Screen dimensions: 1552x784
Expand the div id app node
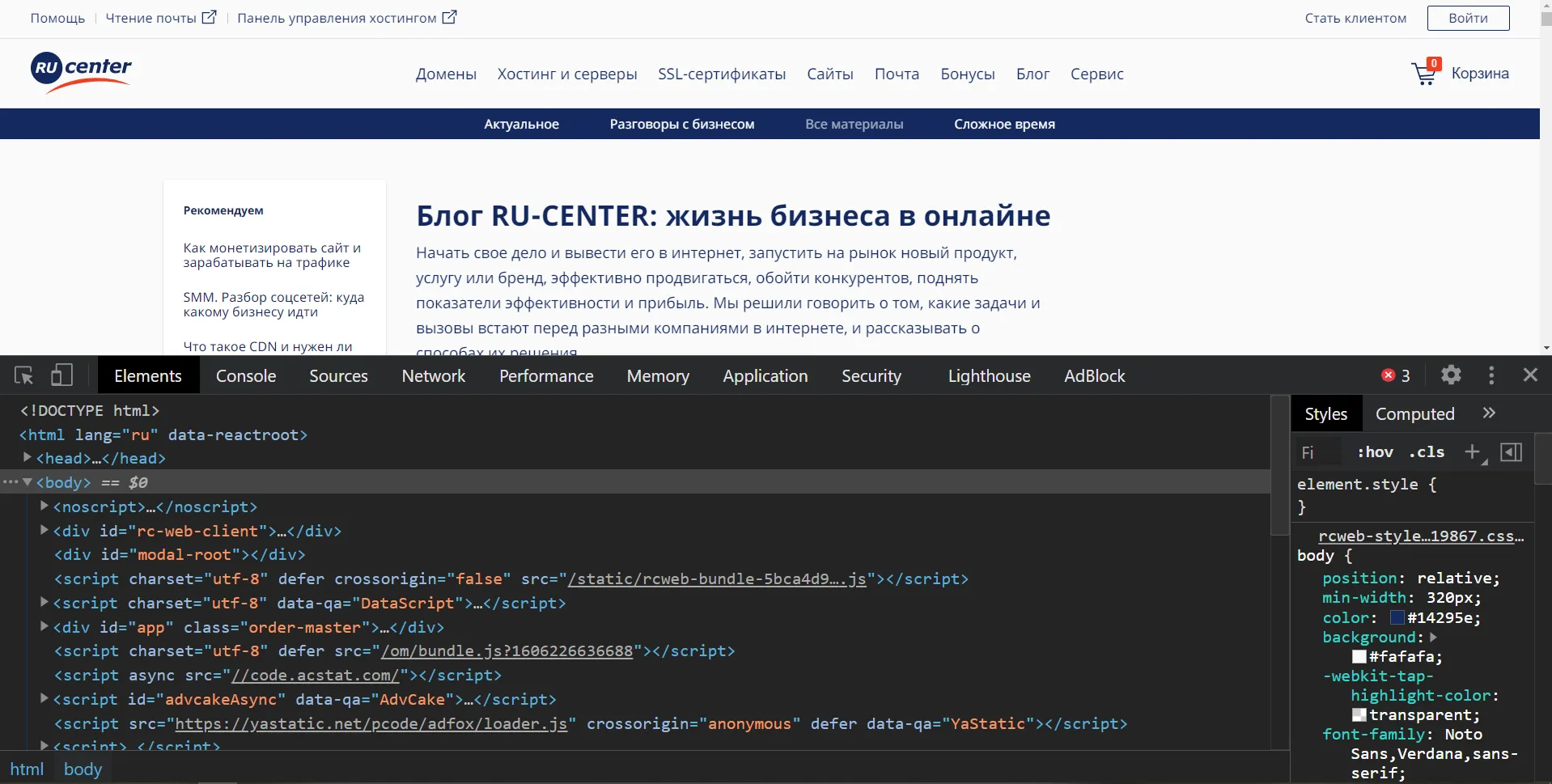[45, 626]
